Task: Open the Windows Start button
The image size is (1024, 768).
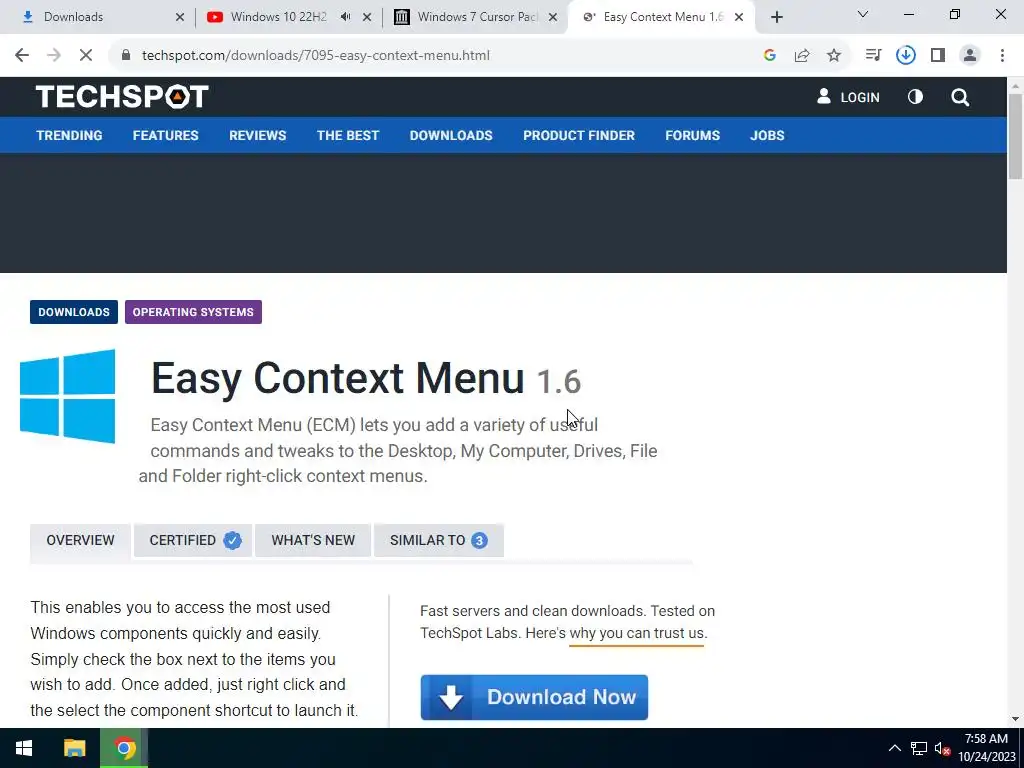Action: pyautogui.click(x=24, y=748)
